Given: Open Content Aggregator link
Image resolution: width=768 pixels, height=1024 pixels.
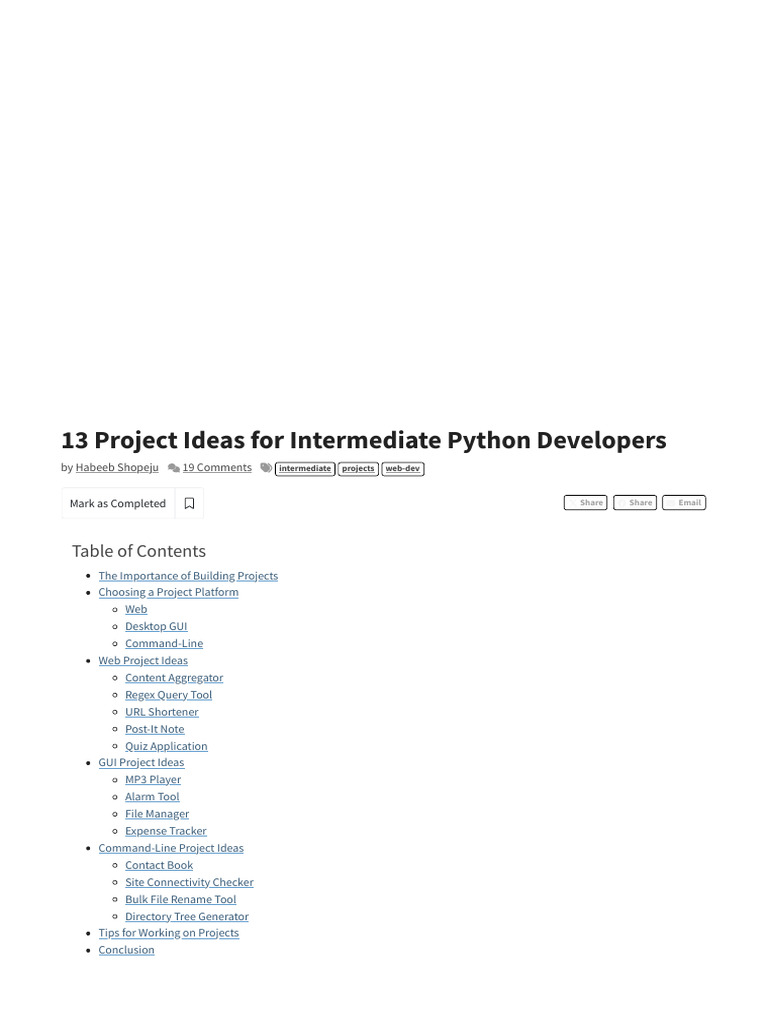Looking at the screenshot, I should (174, 678).
